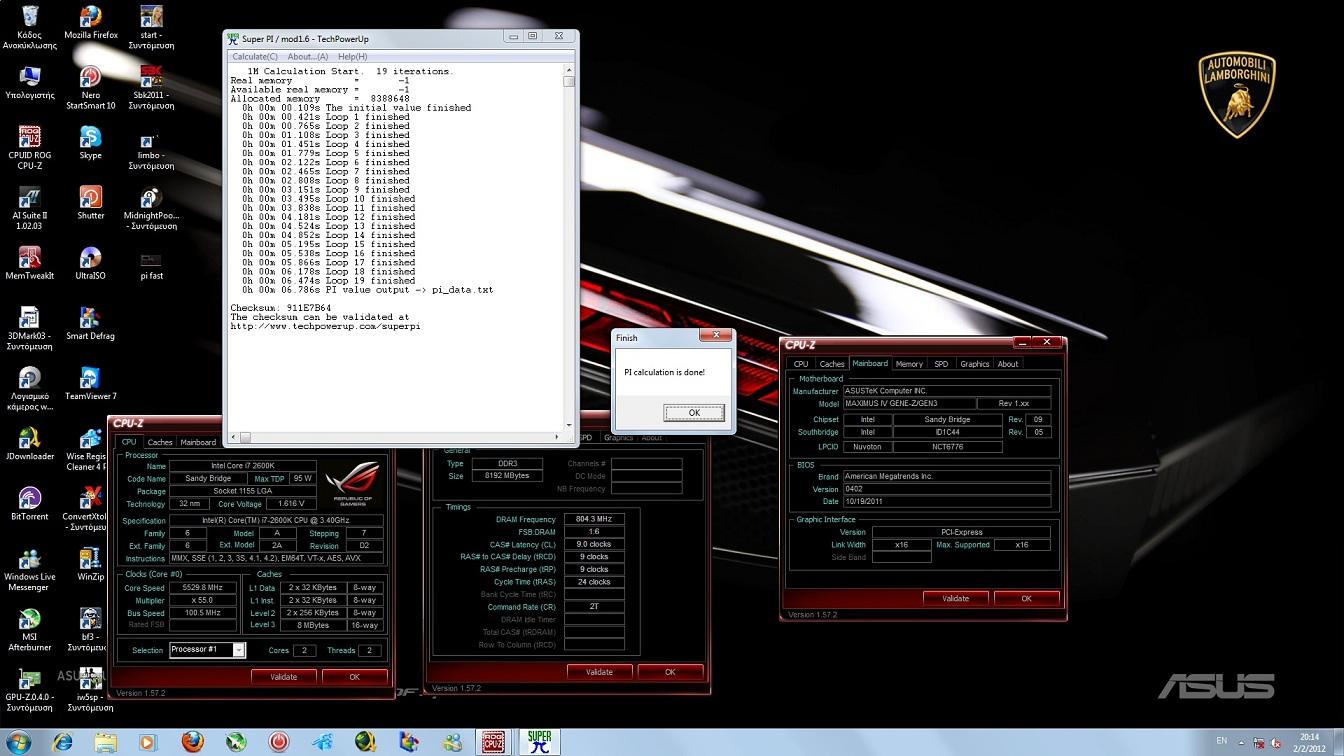Open the Skype desktop shortcut

[x=91, y=142]
